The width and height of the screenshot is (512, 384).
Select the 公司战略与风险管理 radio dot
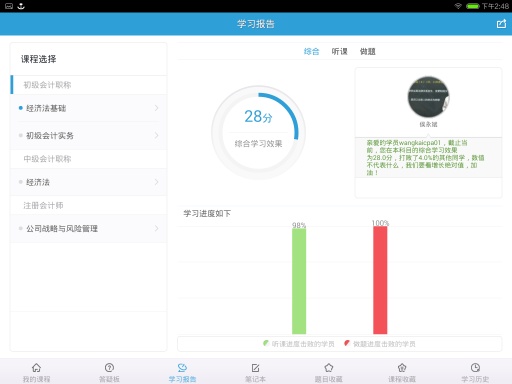click(21, 228)
